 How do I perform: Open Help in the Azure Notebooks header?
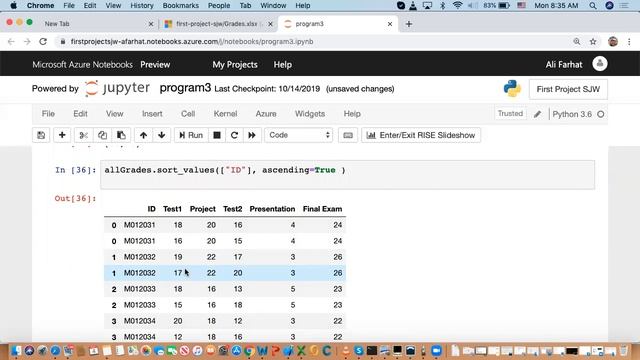pyautogui.click(x=282, y=64)
